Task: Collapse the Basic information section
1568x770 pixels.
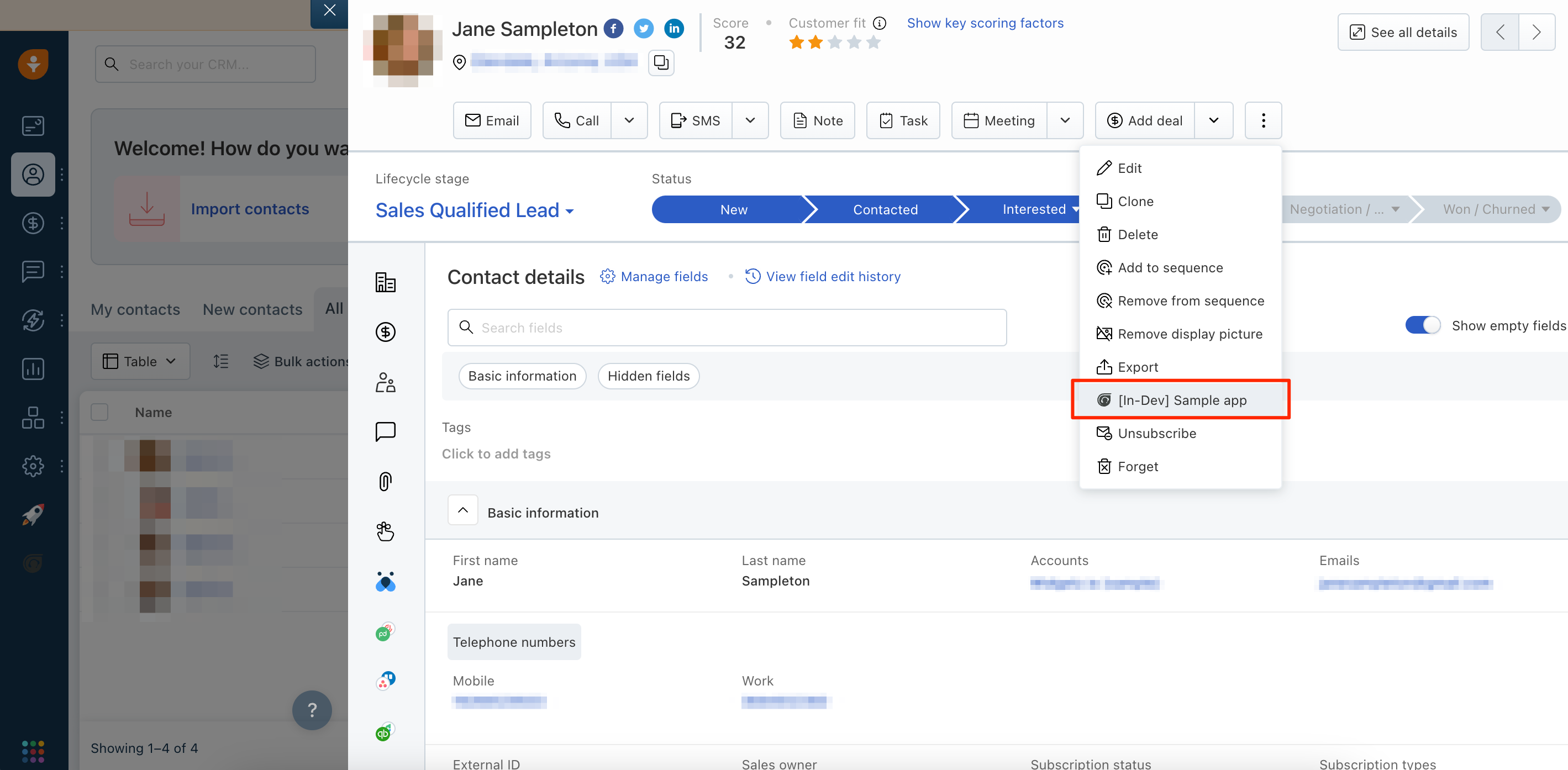Action: pos(463,511)
